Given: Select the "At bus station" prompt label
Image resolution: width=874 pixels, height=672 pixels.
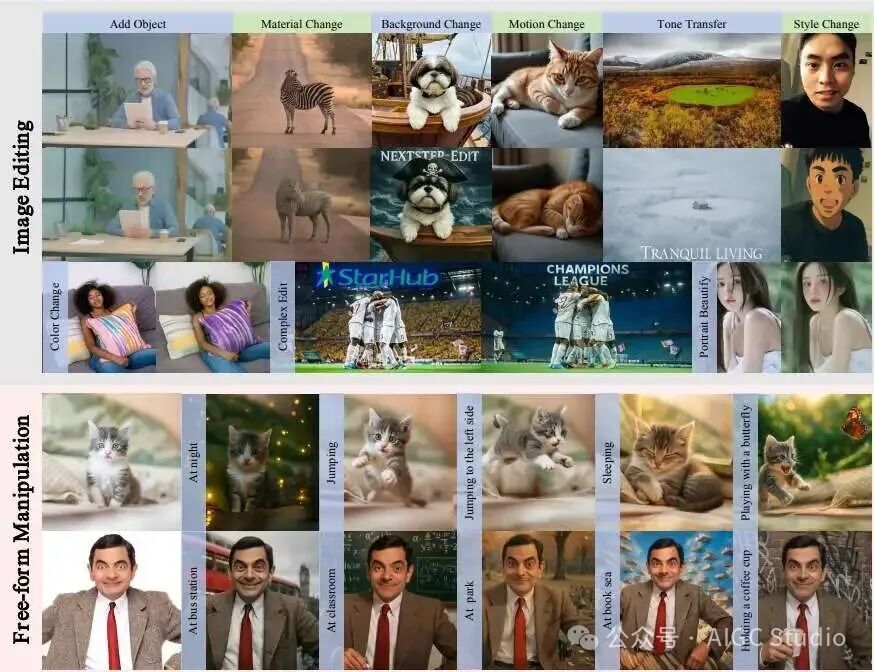Looking at the screenshot, I should [x=193, y=600].
